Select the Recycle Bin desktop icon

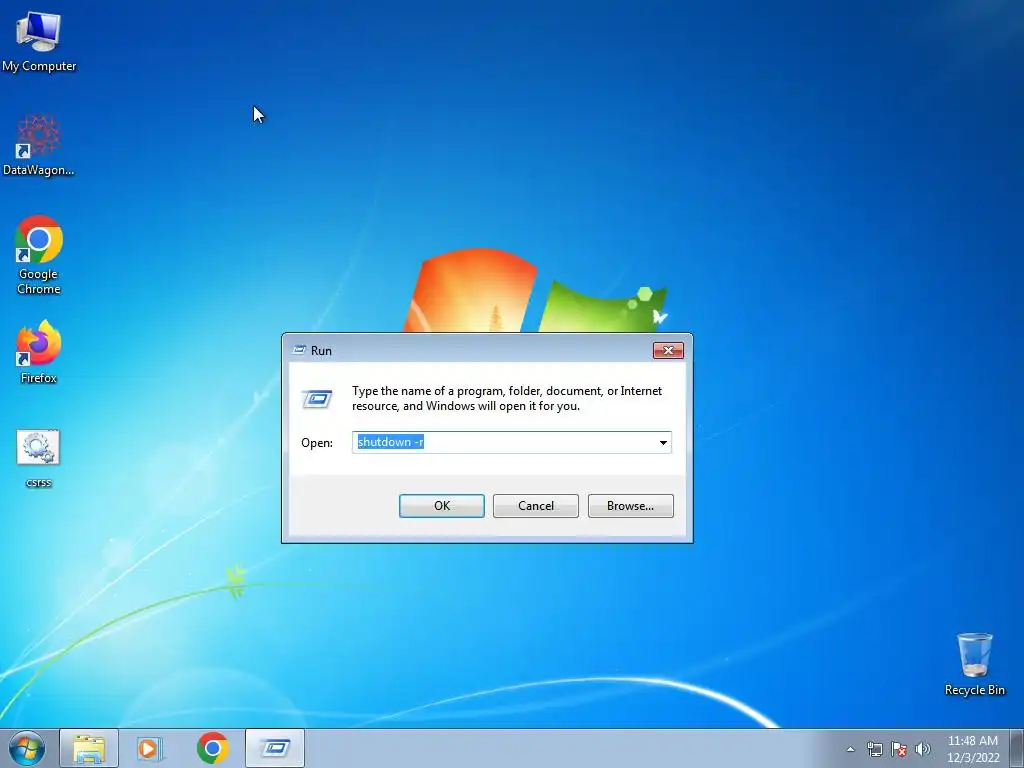coord(974,664)
